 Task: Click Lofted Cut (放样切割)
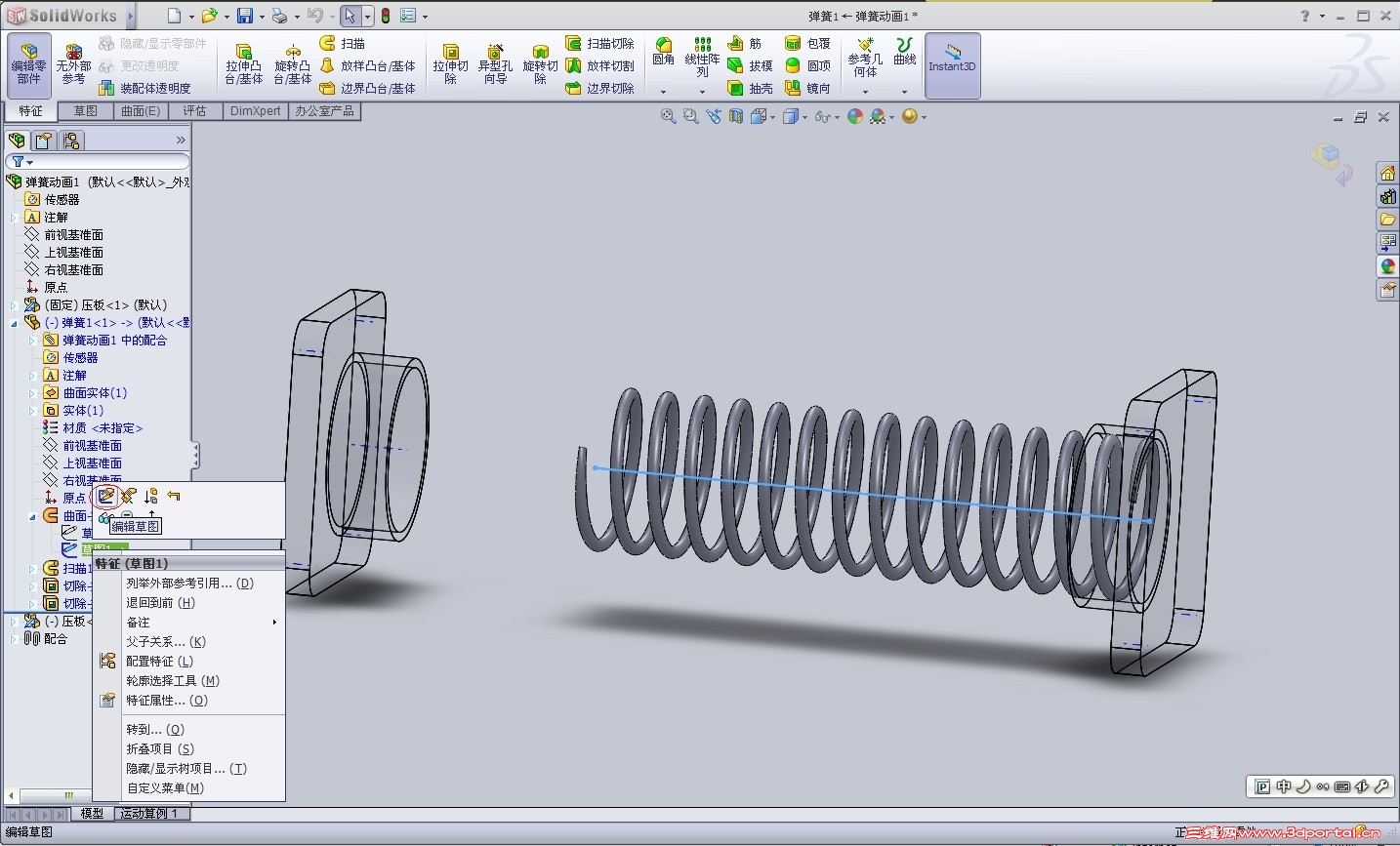(599, 66)
